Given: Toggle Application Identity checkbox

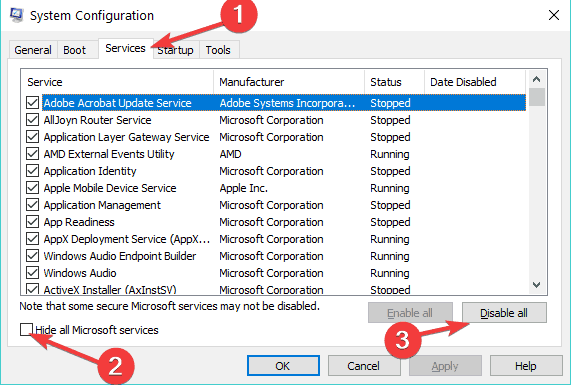Looking at the screenshot, I should pos(32,171).
